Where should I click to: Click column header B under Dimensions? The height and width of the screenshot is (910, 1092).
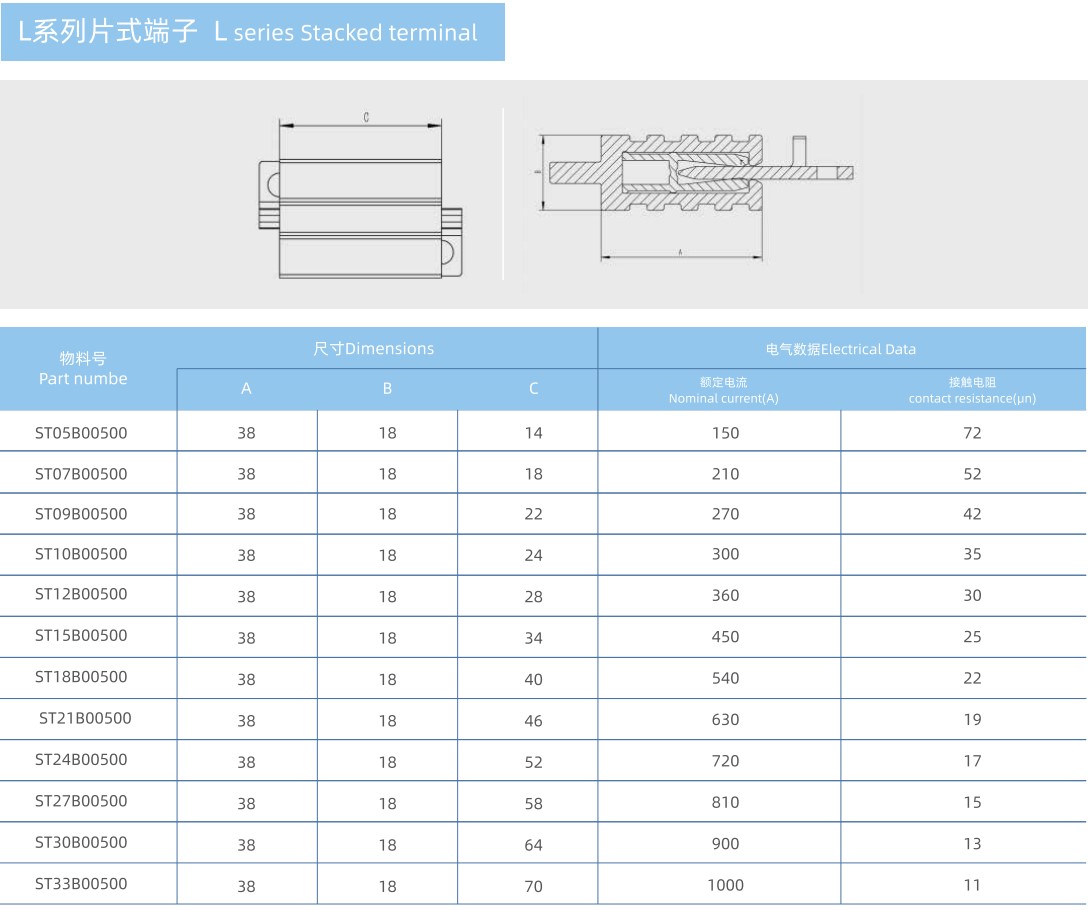click(x=387, y=389)
